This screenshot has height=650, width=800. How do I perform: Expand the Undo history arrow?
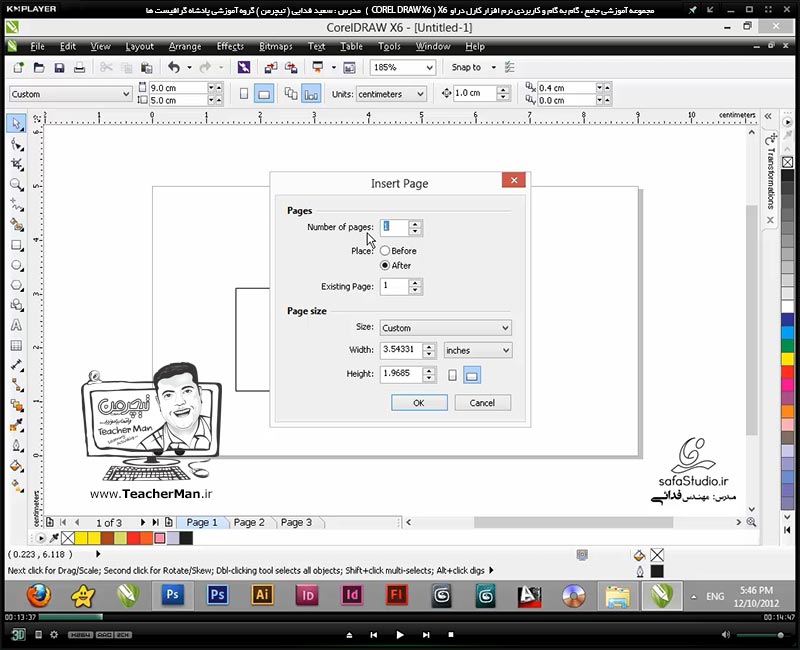click(x=189, y=67)
